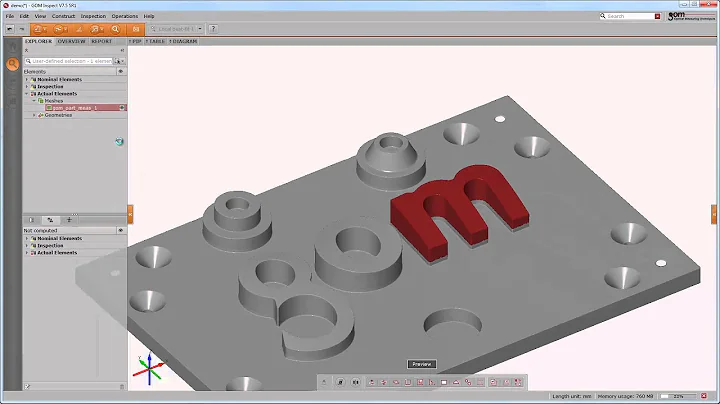Click the coordinate system axes gizmo
This screenshot has width=720, height=404.
149,369
